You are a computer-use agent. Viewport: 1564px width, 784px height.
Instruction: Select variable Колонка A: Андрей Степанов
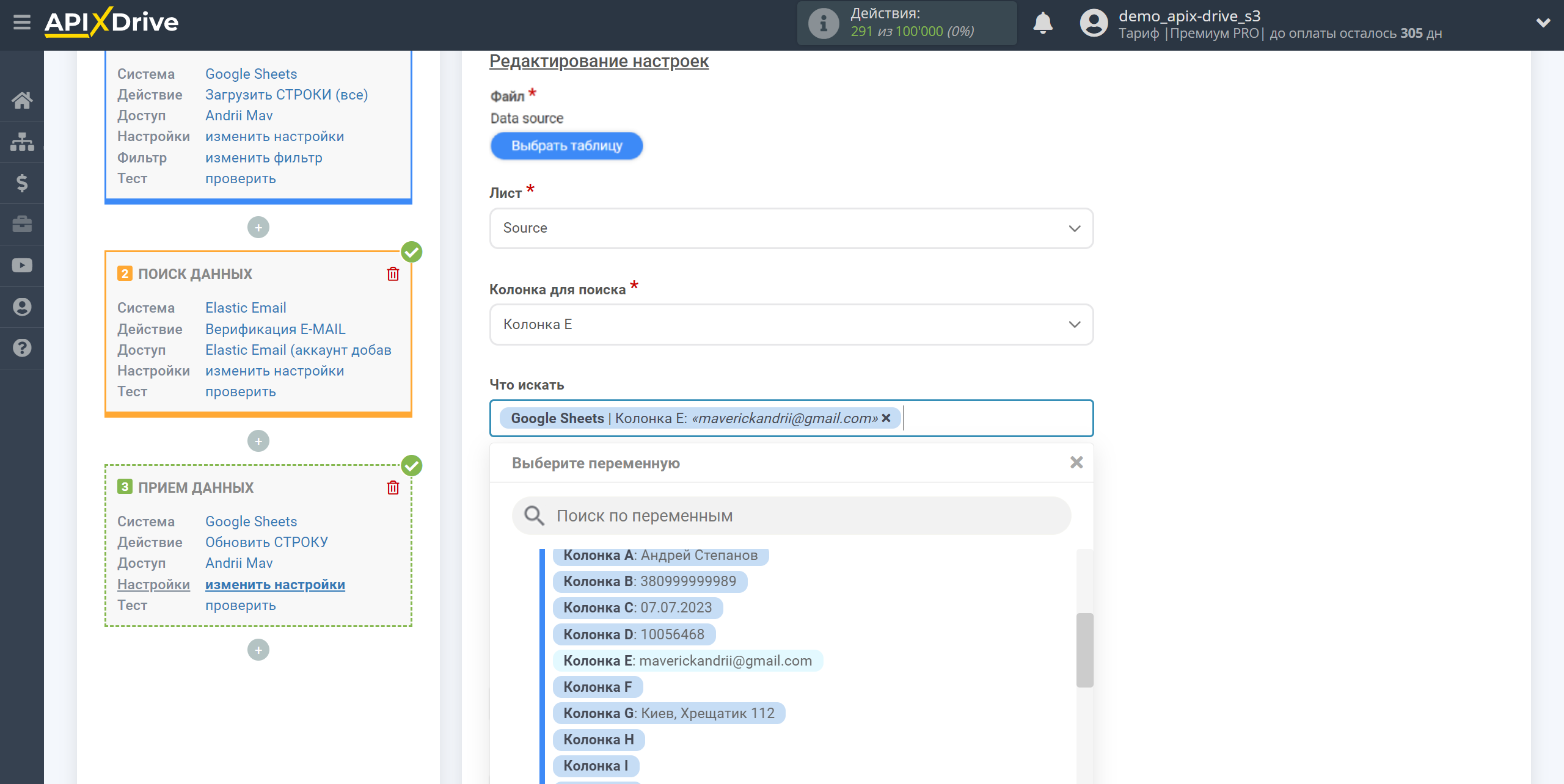coord(660,556)
